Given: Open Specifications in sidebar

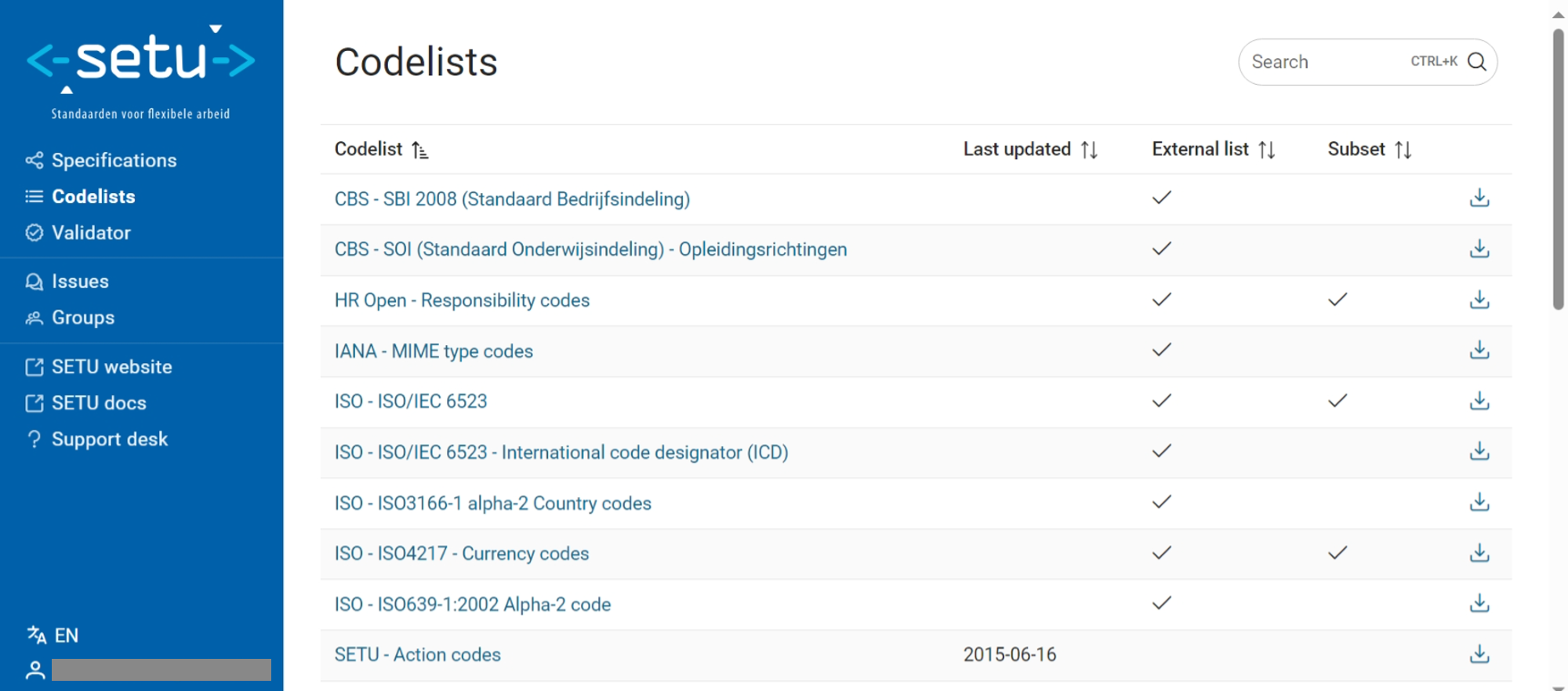Looking at the screenshot, I should click(101, 160).
